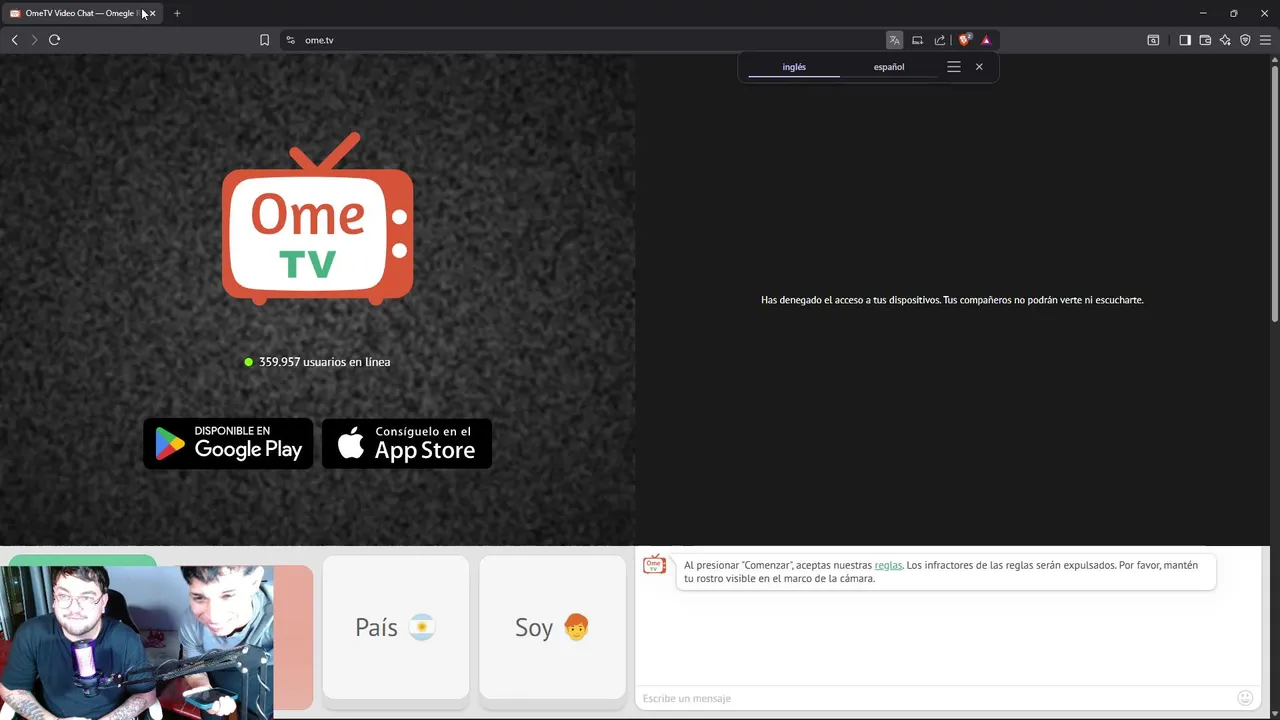Open the VPN shield icon
This screenshot has width=1280, height=720.
point(1245,40)
